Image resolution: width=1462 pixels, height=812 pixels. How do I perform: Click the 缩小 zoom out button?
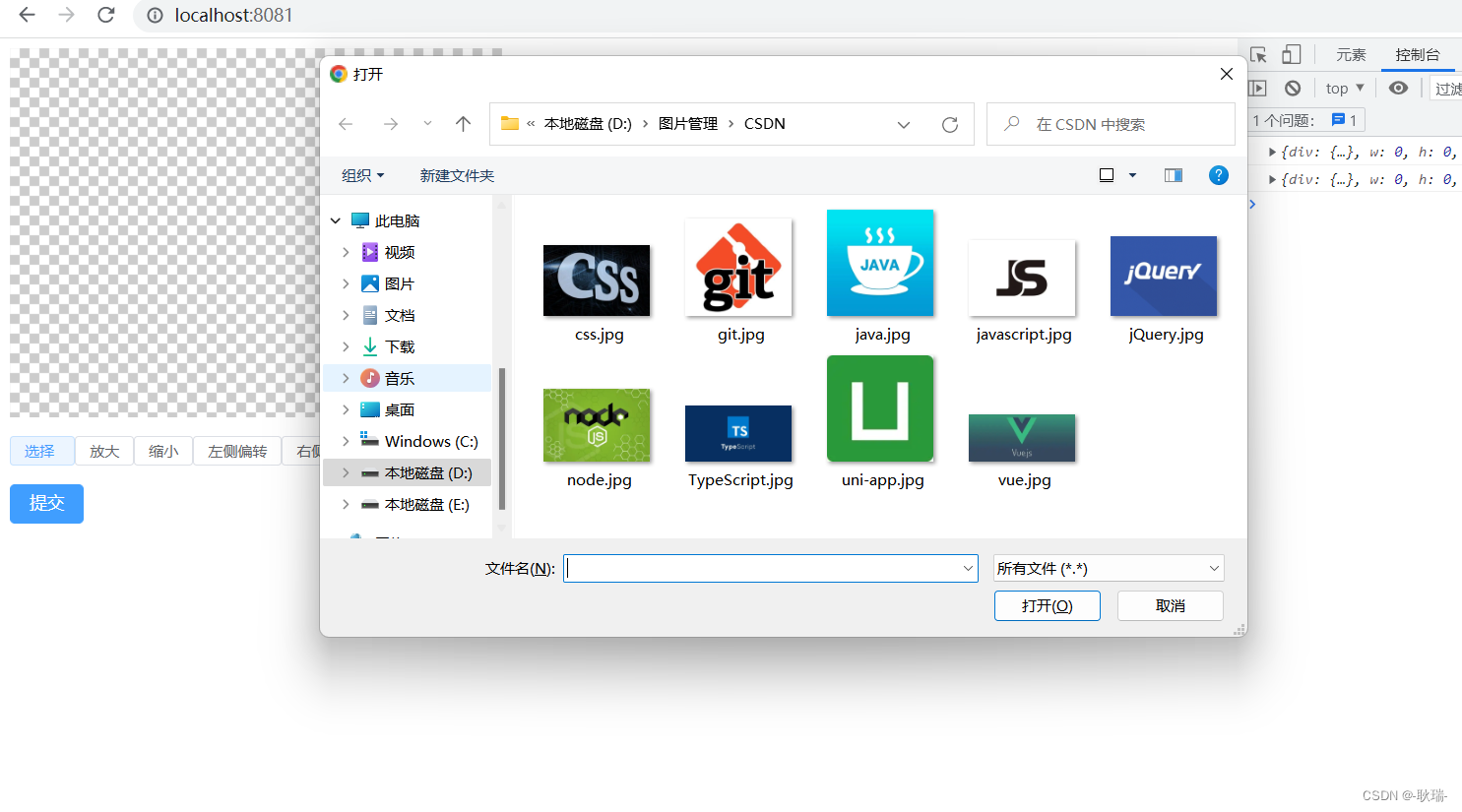pyautogui.click(x=163, y=452)
